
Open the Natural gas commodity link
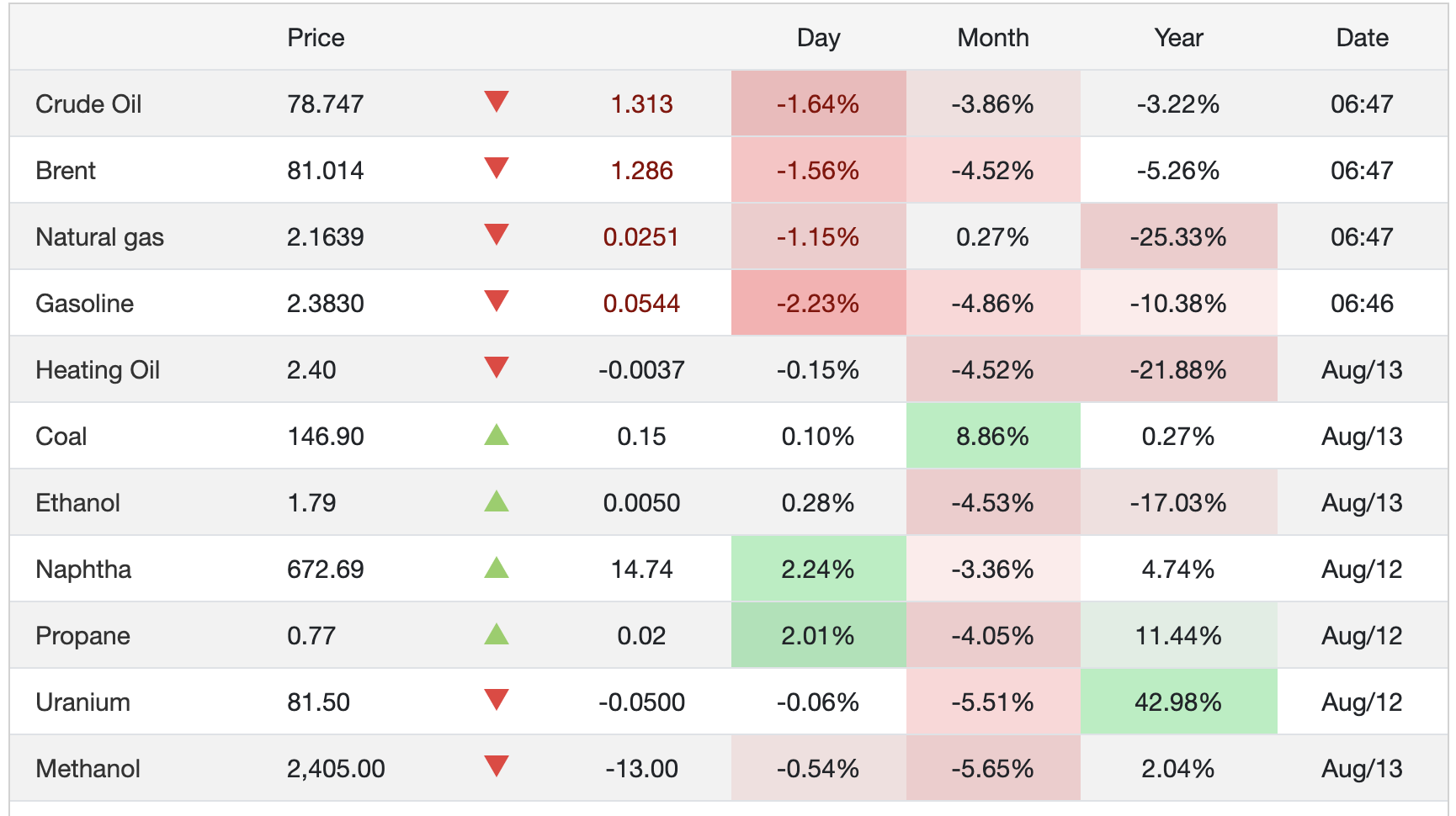coord(99,237)
